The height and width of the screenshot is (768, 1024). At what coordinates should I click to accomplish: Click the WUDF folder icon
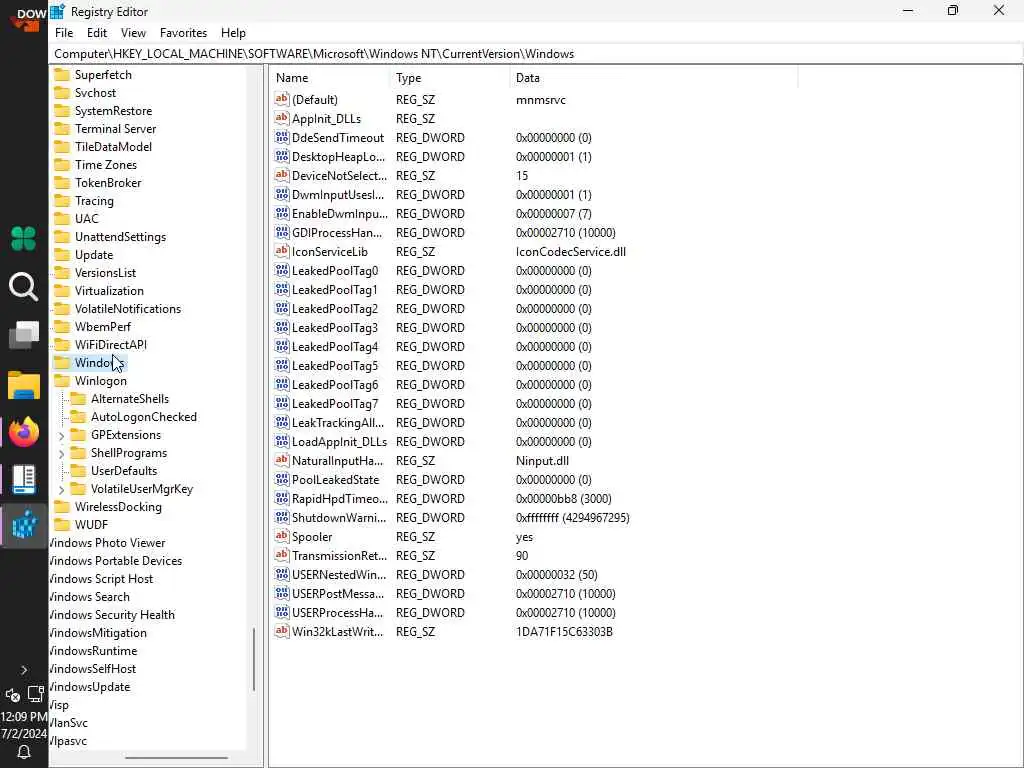(62, 525)
